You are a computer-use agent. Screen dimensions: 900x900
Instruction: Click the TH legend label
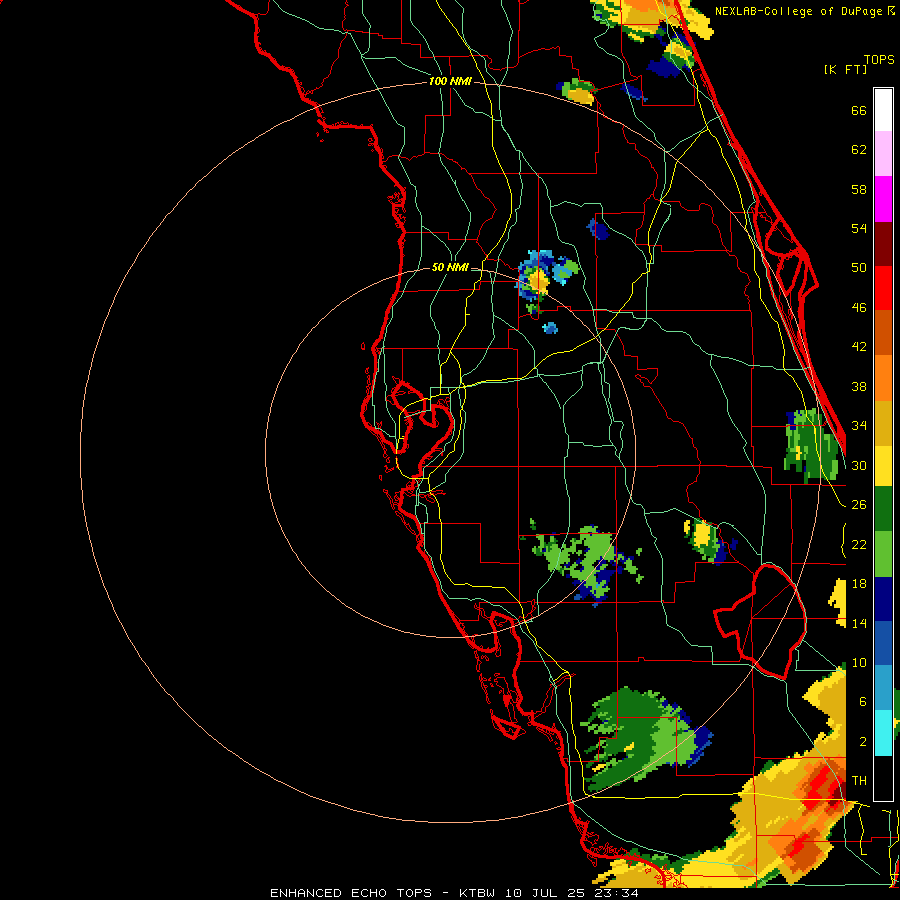click(x=859, y=781)
